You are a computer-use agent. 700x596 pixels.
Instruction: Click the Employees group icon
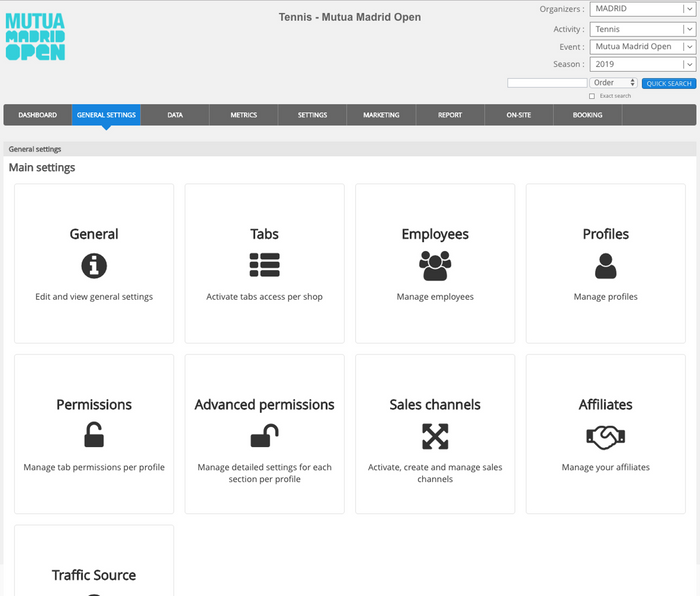coord(435,265)
